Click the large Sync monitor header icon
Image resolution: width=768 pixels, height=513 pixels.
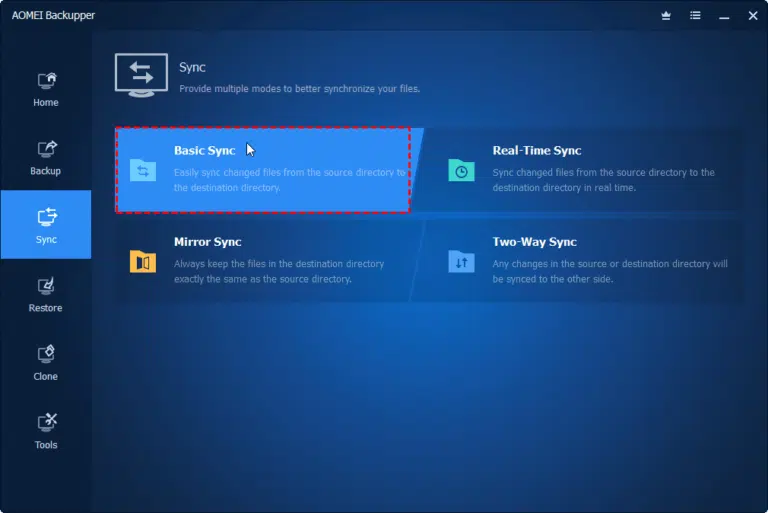click(x=142, y=75)
